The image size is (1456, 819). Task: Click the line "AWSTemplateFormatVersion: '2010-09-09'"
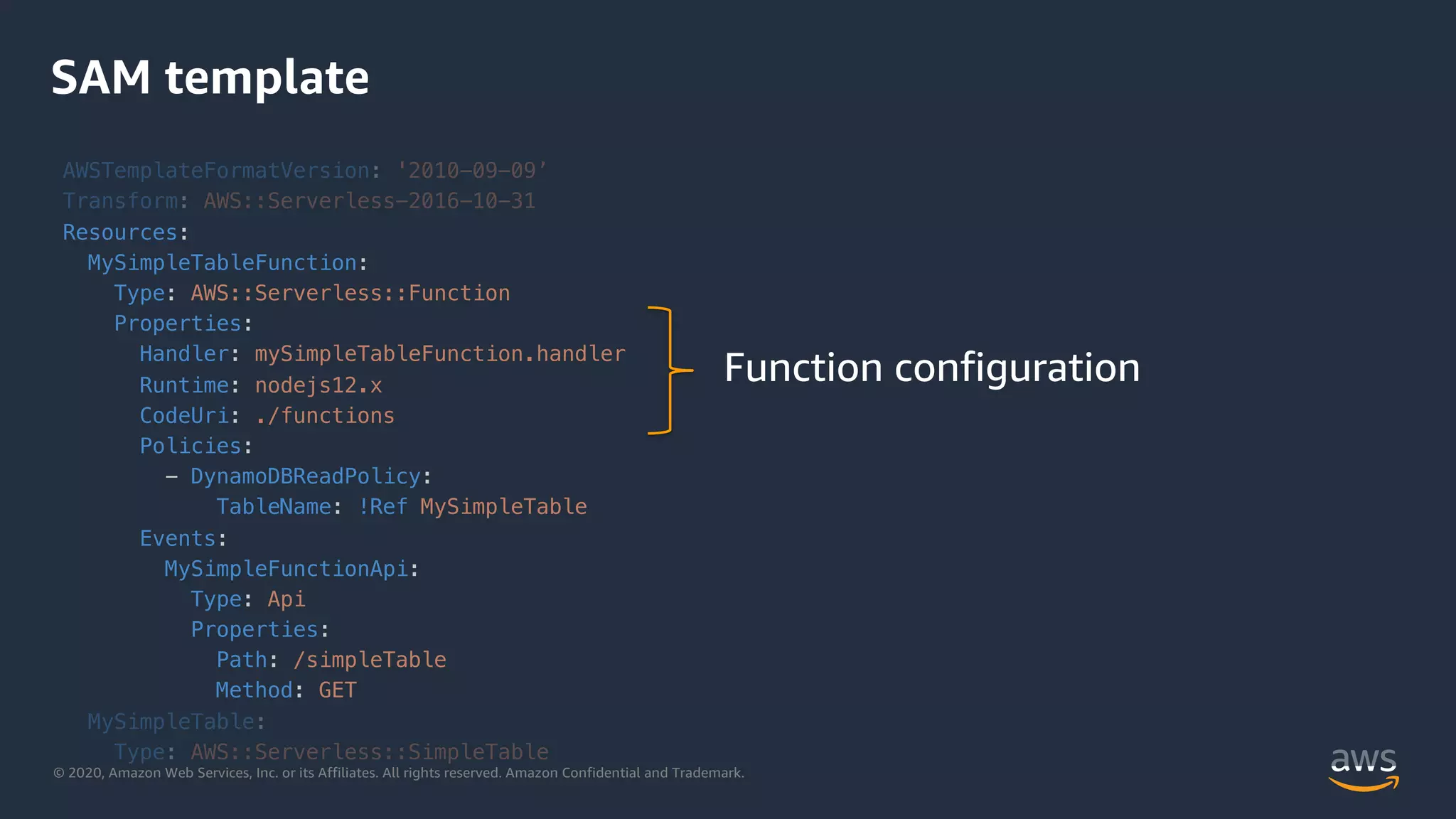[305, 171]
